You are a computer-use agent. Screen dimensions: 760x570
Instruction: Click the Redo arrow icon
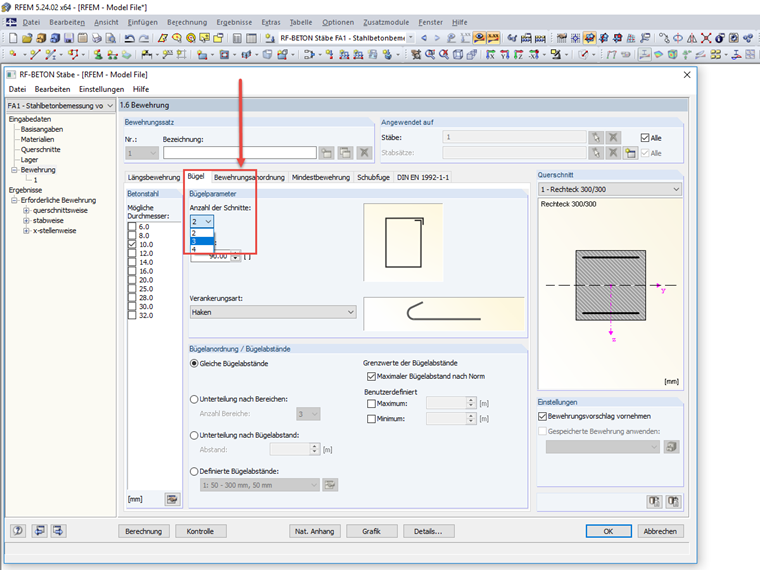[144, 38]
